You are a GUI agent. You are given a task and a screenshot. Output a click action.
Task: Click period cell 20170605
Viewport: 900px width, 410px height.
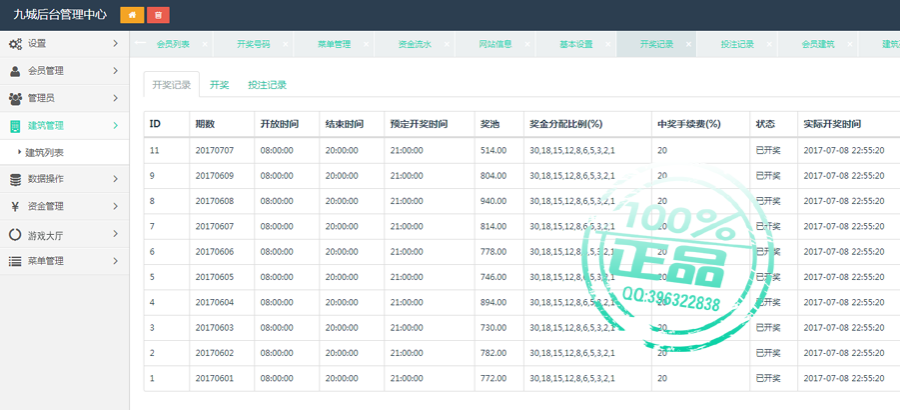[215, 277]
